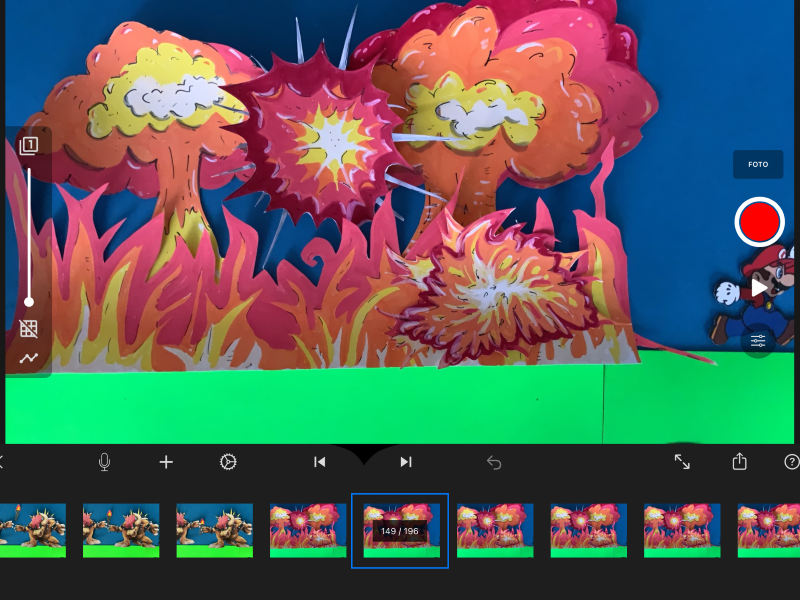800x600 pixels.
Task: Open the share options
Action: click(x=739, y=462)
